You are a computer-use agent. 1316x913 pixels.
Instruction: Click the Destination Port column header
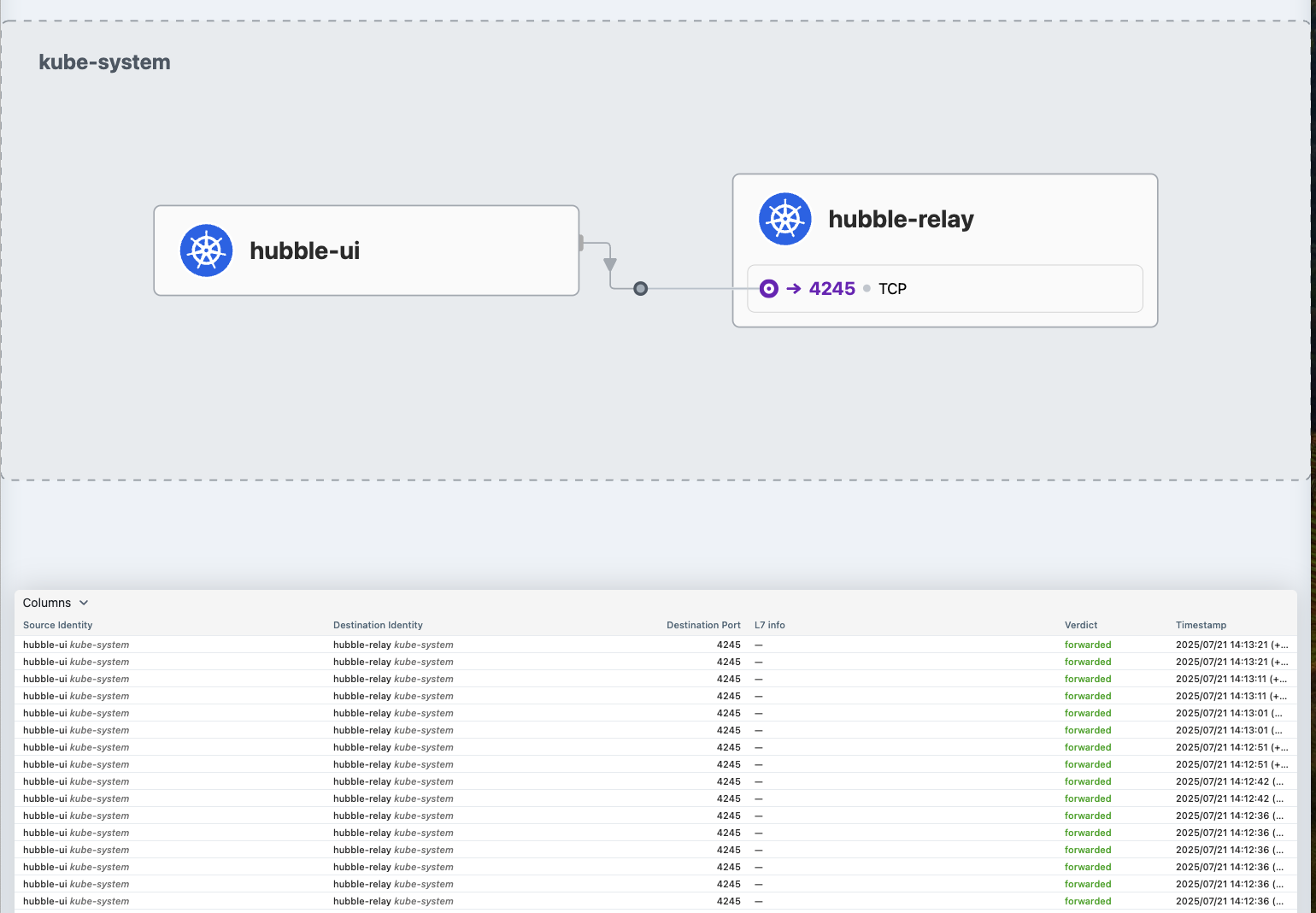(703, 625)
